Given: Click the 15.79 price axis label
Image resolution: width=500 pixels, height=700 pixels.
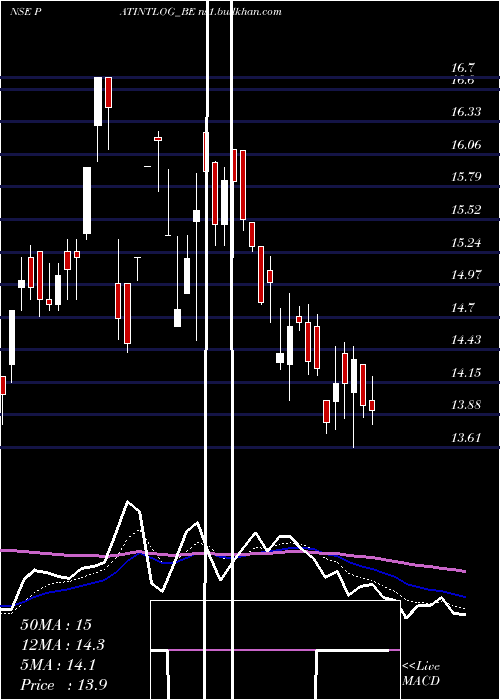Looking at the screenshot, I should pos(466,177).
